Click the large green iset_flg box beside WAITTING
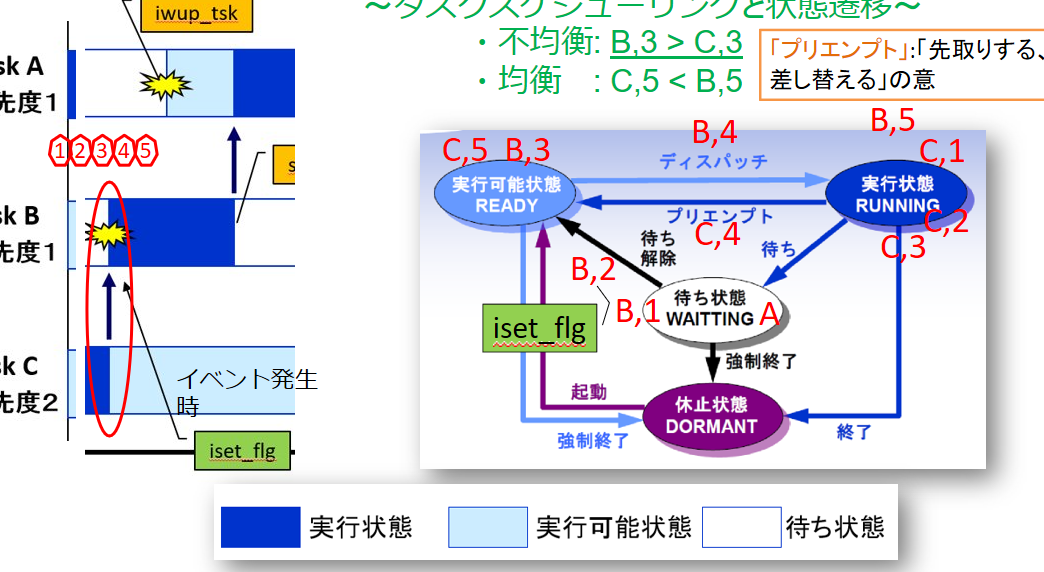Screen dimensions: 1044x572 (x=539, y=328)
